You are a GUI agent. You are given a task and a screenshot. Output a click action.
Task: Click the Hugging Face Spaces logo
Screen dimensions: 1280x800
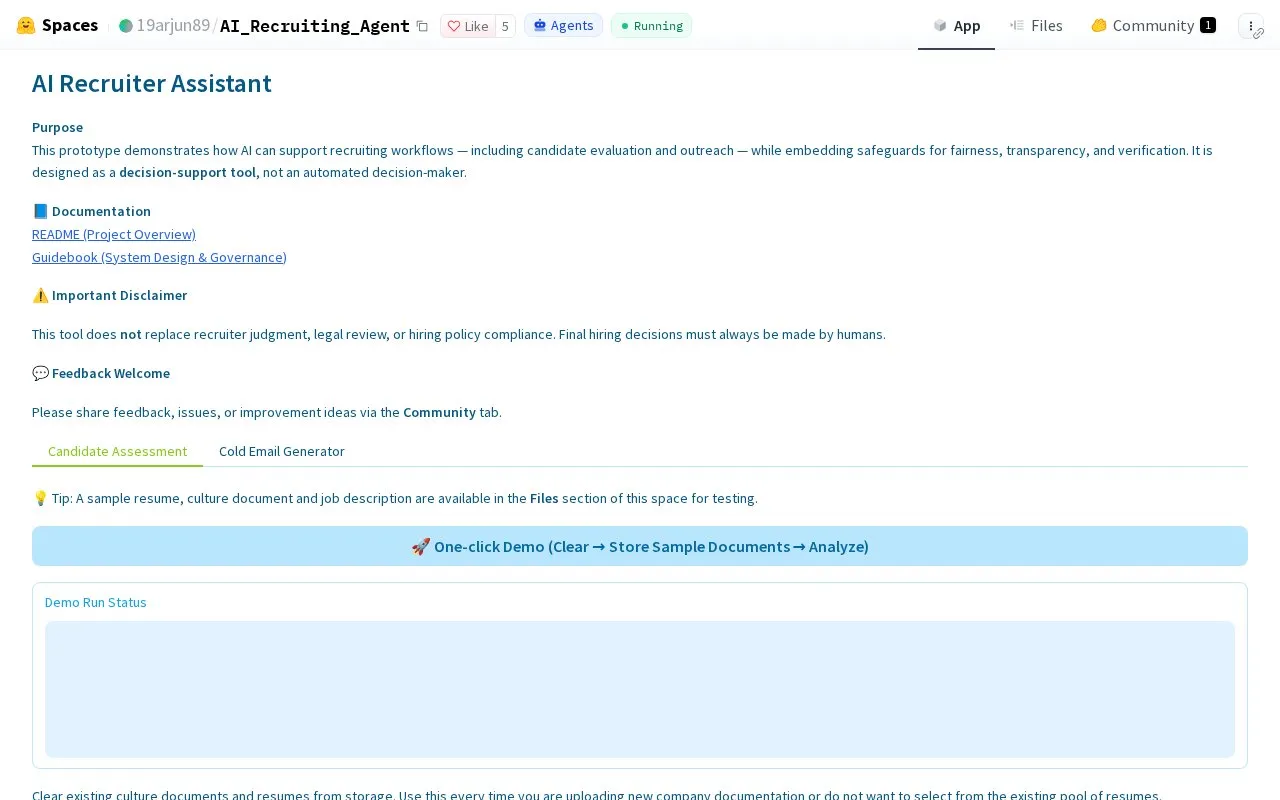[x=57, y=25]
